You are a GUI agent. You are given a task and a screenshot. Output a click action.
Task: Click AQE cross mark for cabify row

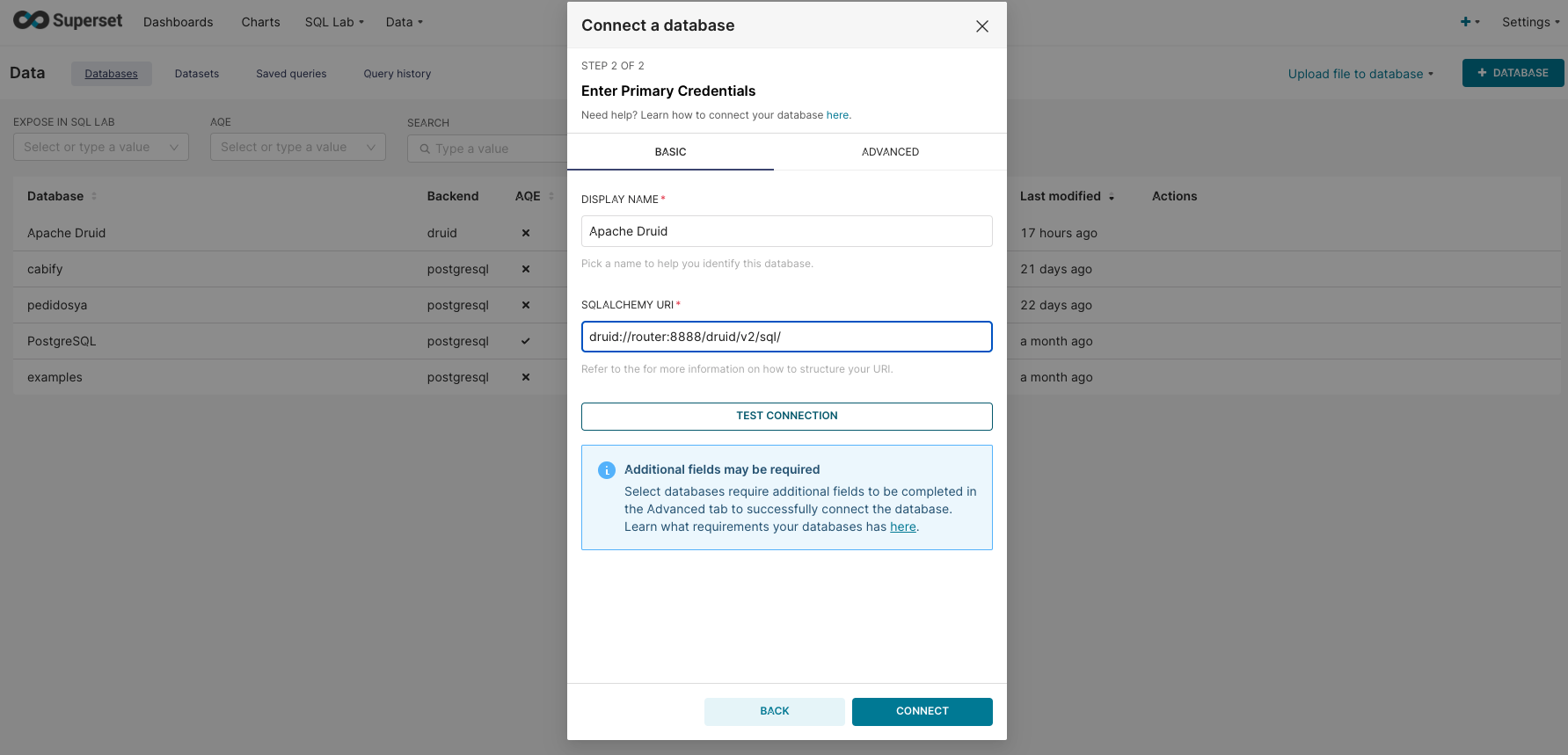[526, 269]
